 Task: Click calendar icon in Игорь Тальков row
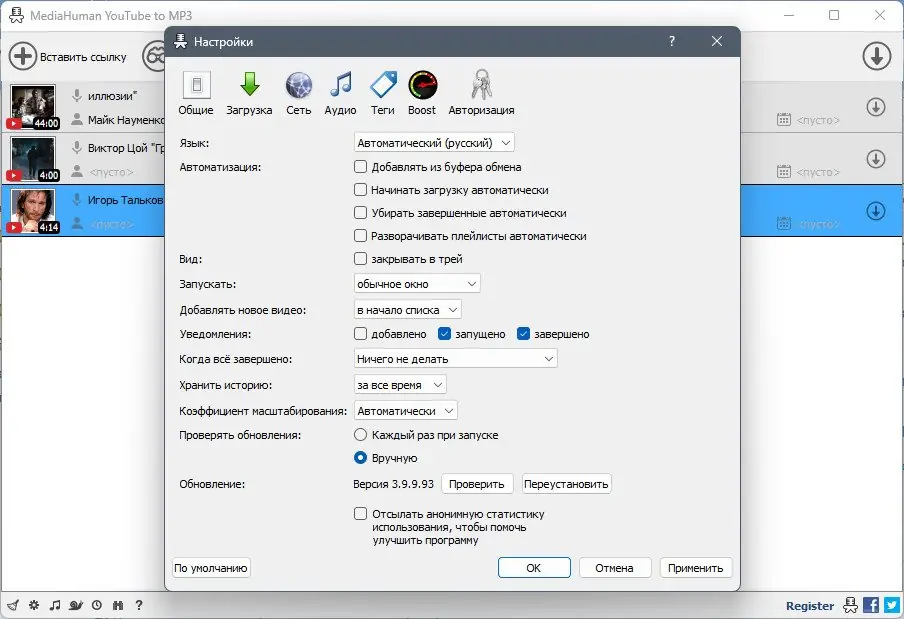click(784, 224)
